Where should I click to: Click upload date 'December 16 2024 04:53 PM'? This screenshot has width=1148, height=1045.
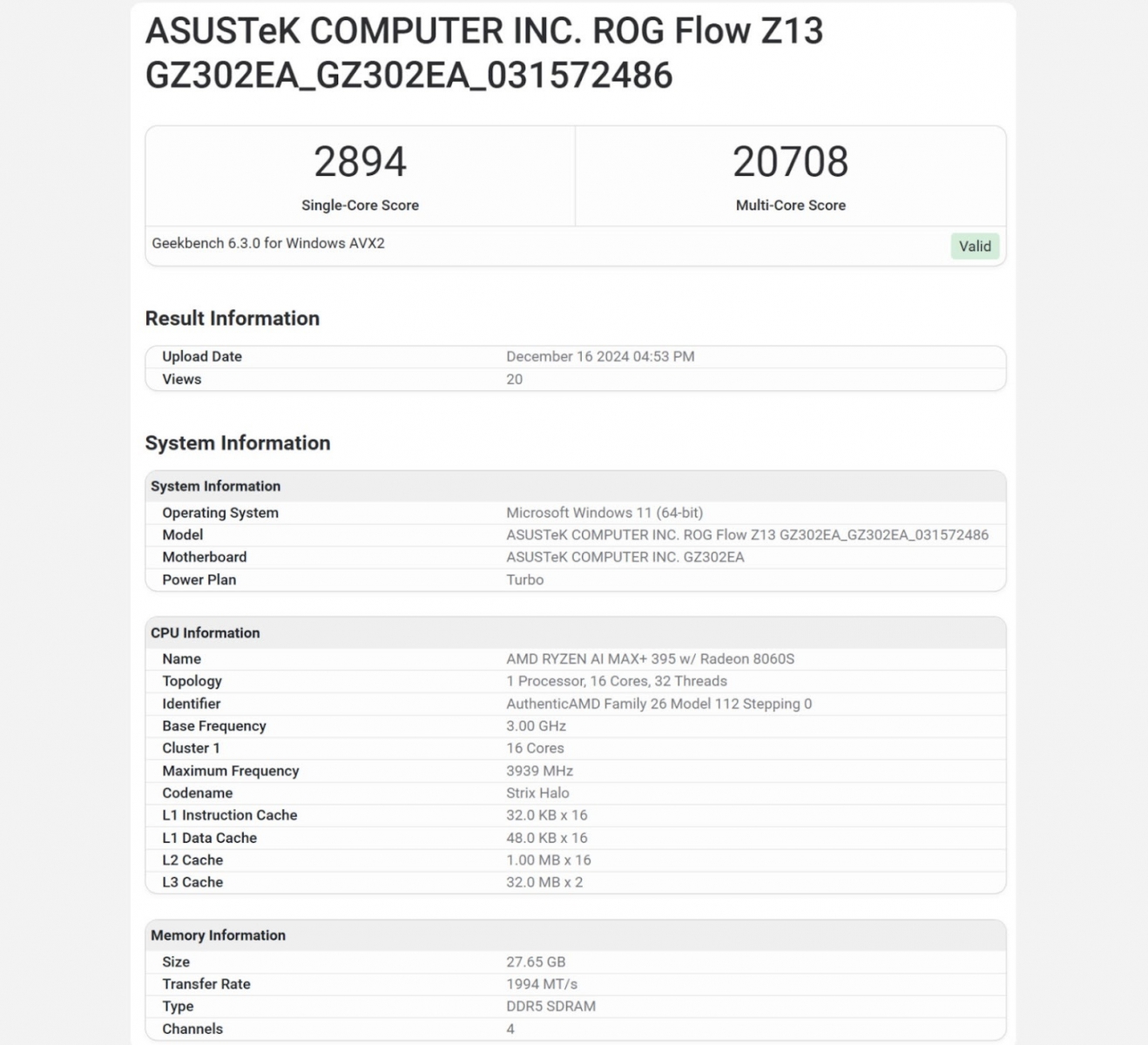pyautogui.click(x=600, y=356)
